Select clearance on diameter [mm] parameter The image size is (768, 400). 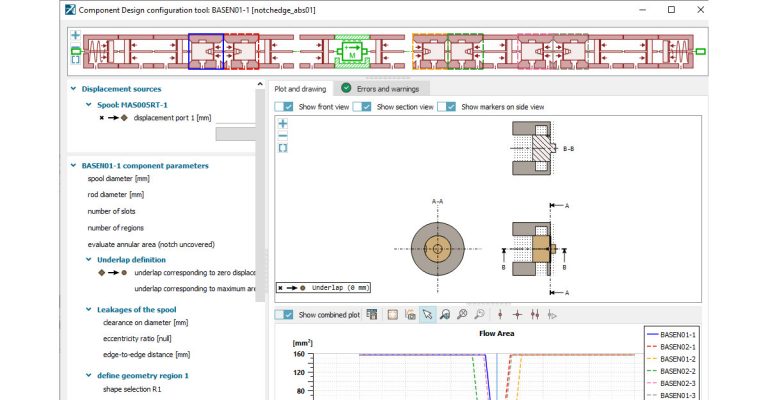click(x=145, y=323)
